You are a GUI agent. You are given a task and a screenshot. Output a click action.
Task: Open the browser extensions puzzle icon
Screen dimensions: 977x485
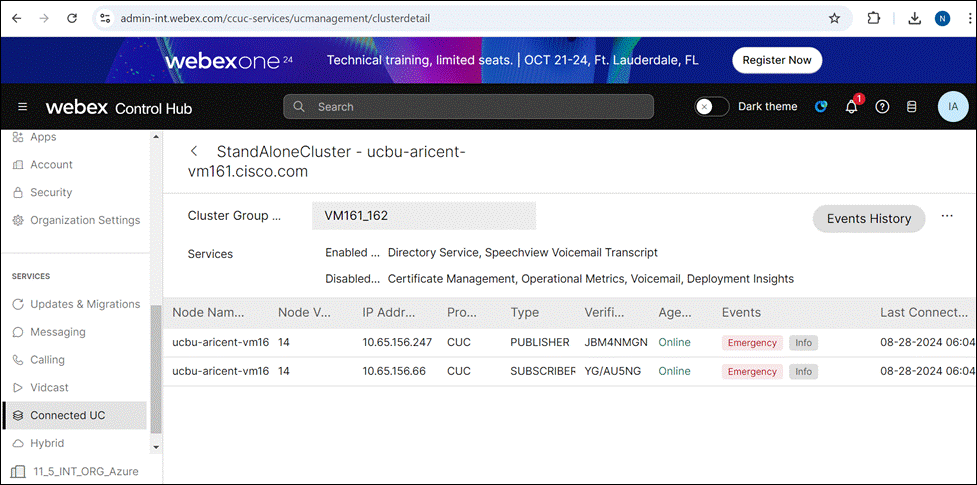874,19
